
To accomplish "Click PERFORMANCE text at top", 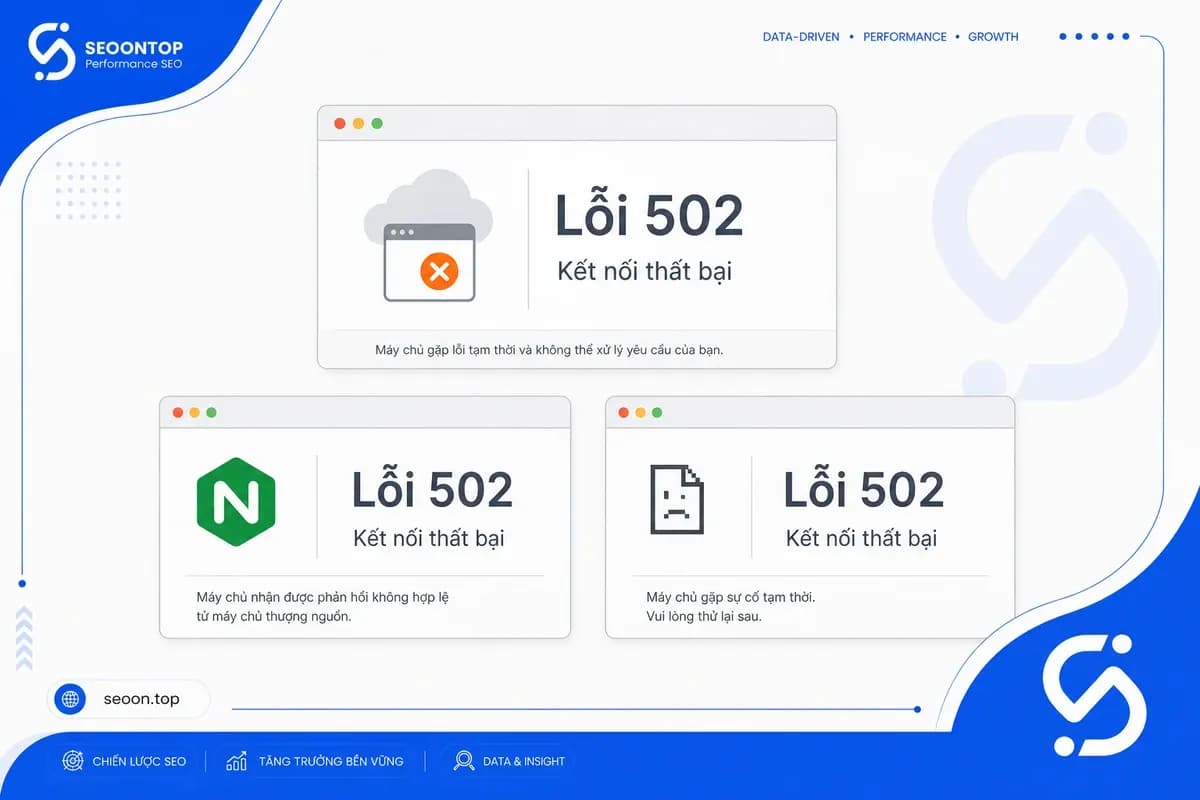I will click(x=905, y=37).
